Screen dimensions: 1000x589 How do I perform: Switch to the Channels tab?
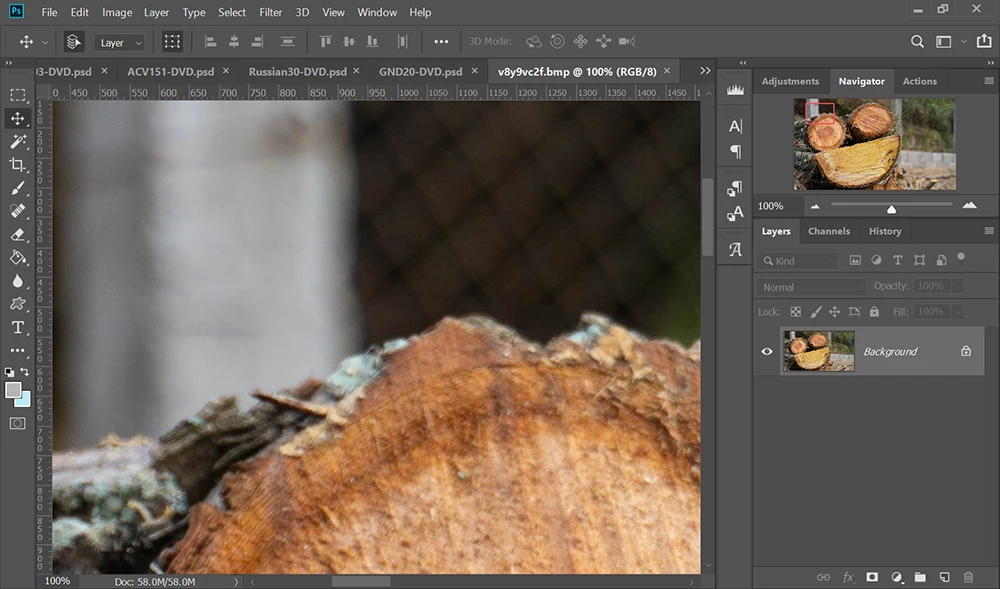[x=829, y=231]
